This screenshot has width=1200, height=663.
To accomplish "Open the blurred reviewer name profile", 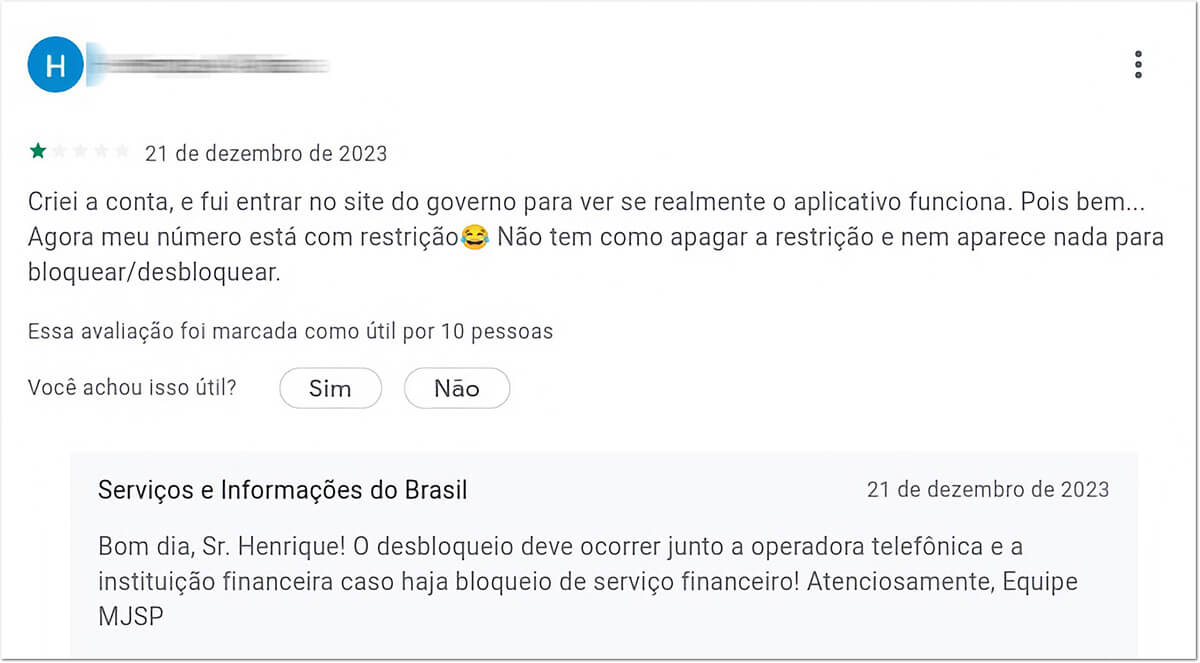I will pyautogui.click(x=210, y=65).
